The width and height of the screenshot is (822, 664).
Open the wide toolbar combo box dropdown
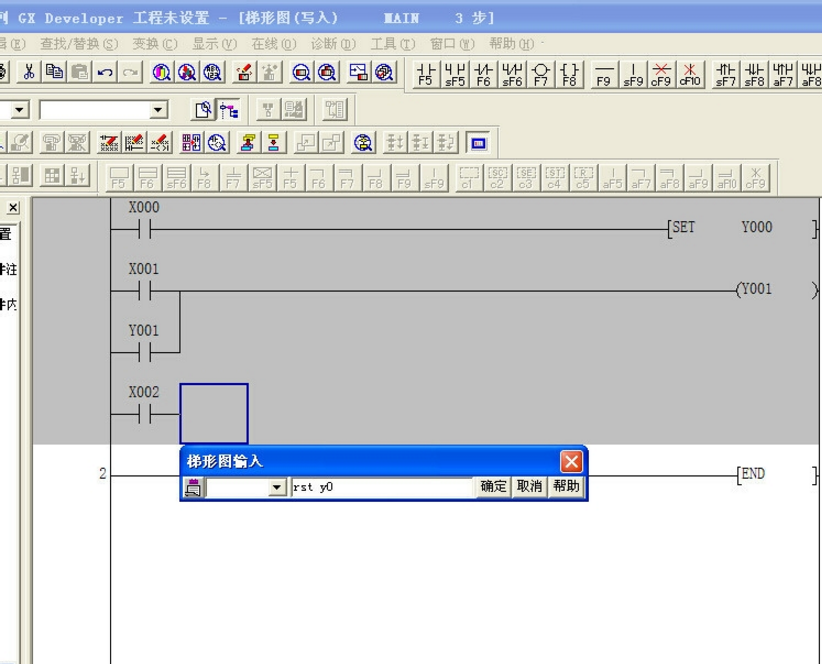(x=159, y=110)
